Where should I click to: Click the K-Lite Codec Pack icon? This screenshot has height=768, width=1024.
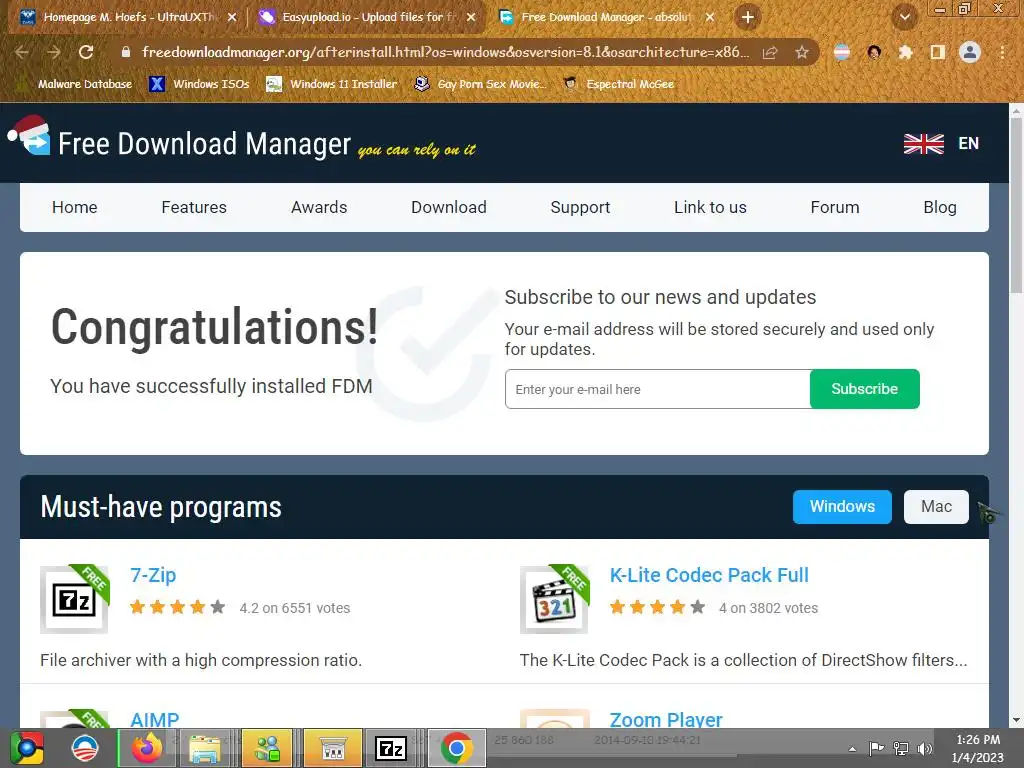[554, 599]
